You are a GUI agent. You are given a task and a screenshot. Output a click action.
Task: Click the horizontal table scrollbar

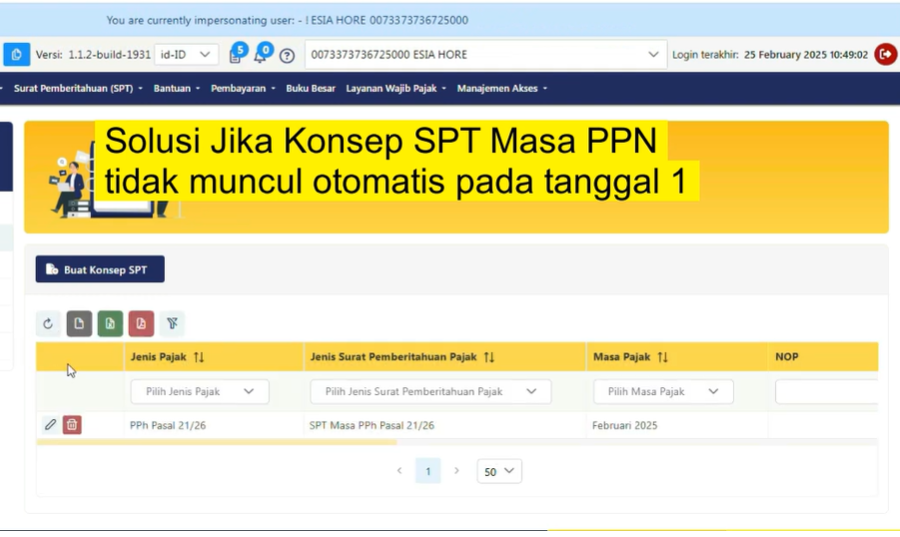click(x=216, y=442)
